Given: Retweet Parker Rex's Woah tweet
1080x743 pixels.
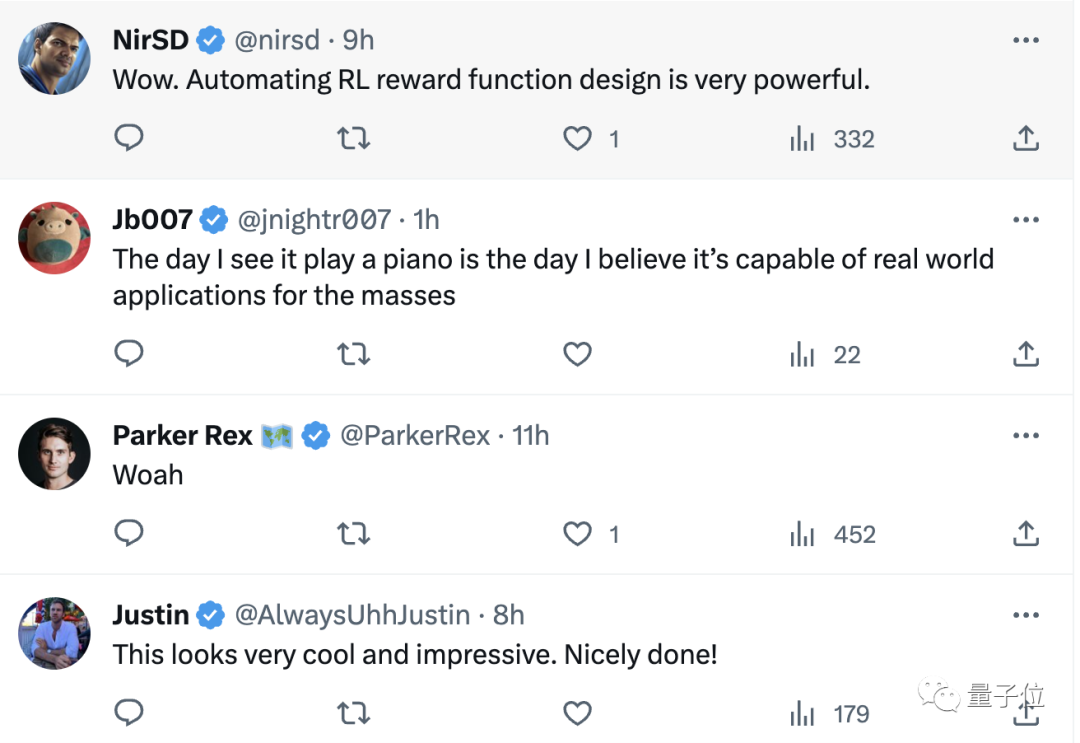Looking at the screenshot, I should (x=353, y=534).
